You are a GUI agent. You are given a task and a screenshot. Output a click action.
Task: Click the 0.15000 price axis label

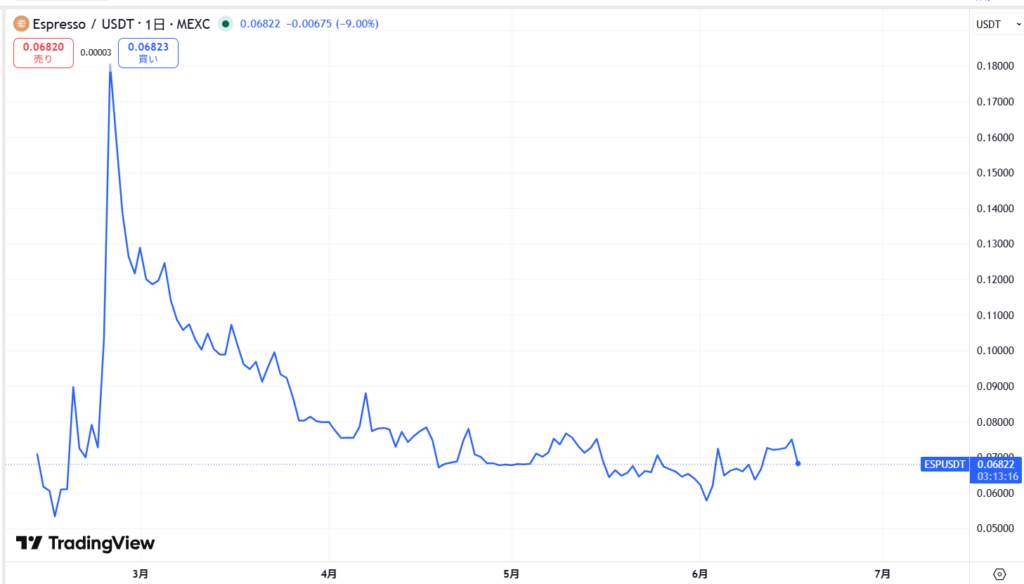995,173
